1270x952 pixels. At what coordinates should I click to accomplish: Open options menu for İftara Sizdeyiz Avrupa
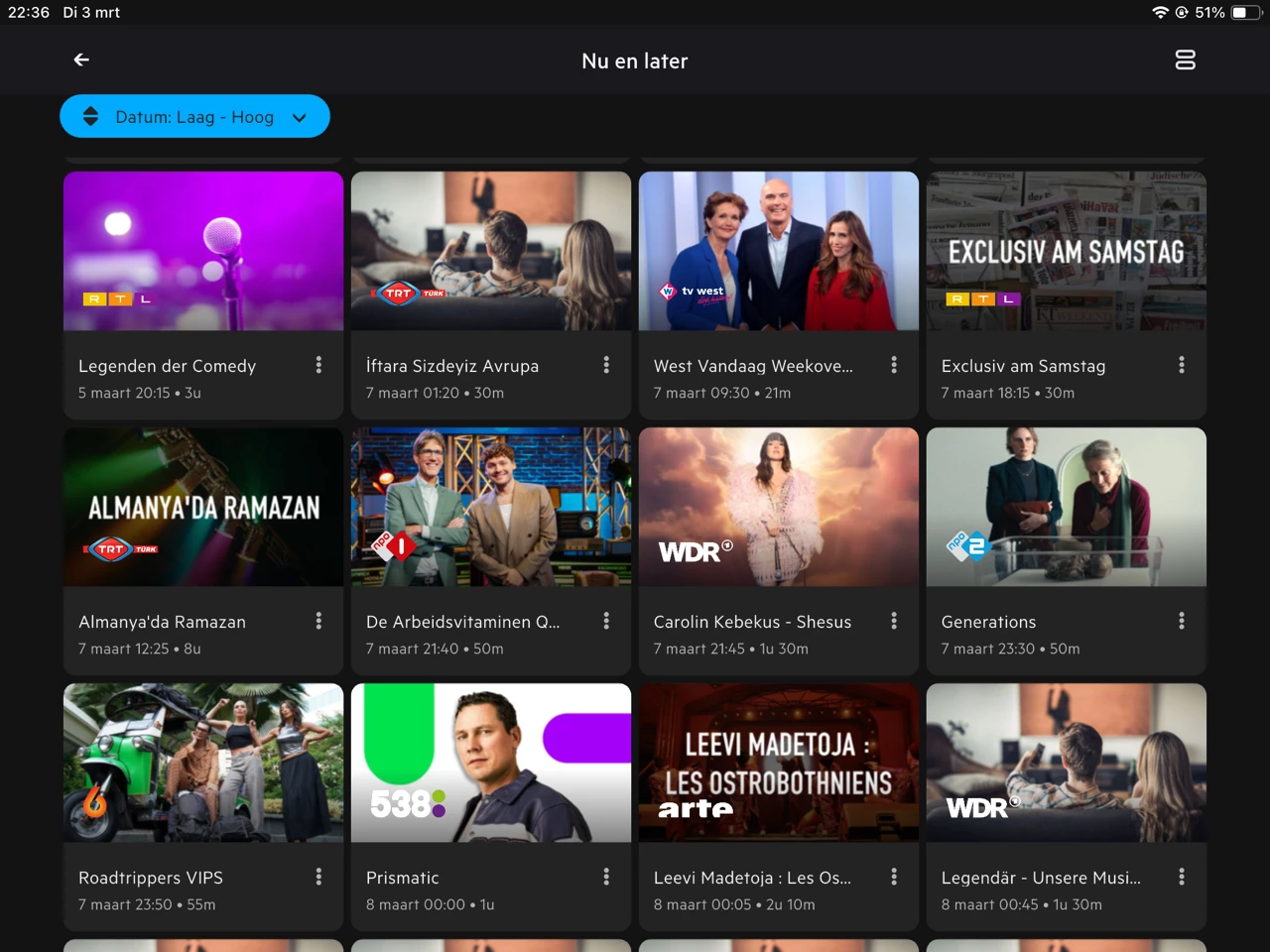[x=606, y=365]
